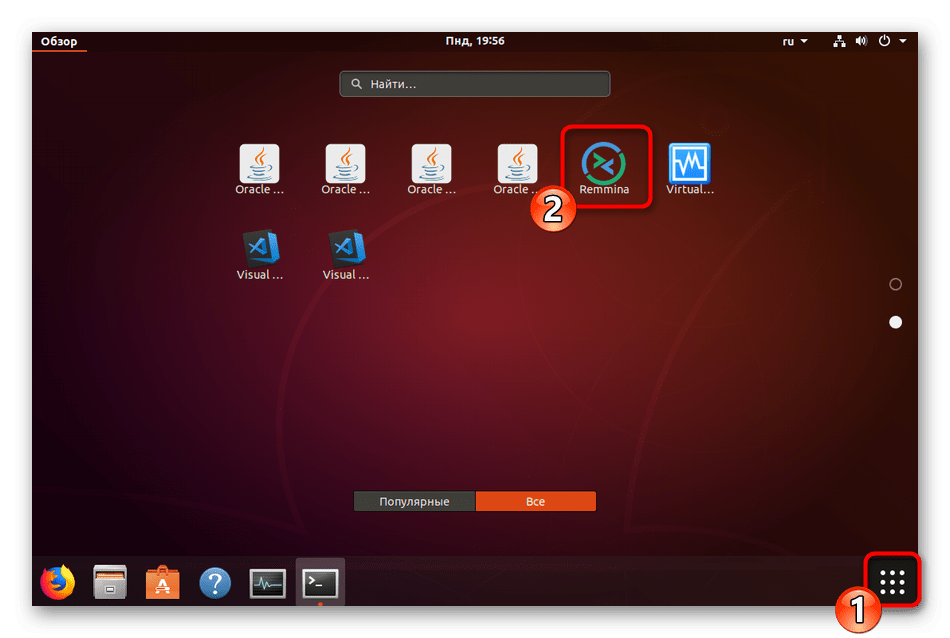Open System Monitor from the dock
This screenshot has width=950, height=638.
pos(267,581)
